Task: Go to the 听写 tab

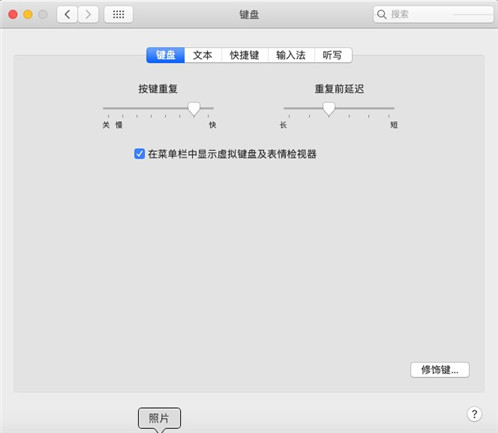Action: [333, 55]
